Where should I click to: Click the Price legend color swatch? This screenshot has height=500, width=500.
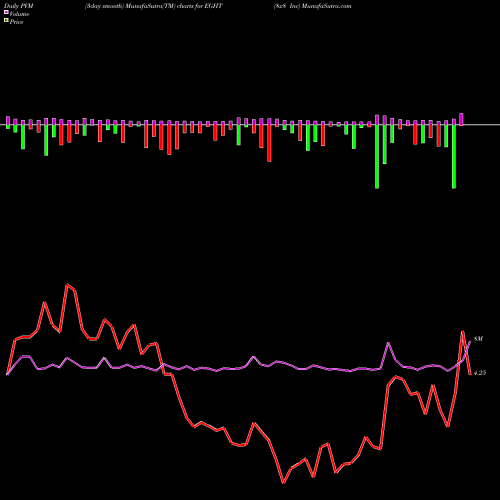tap(6, 21)
